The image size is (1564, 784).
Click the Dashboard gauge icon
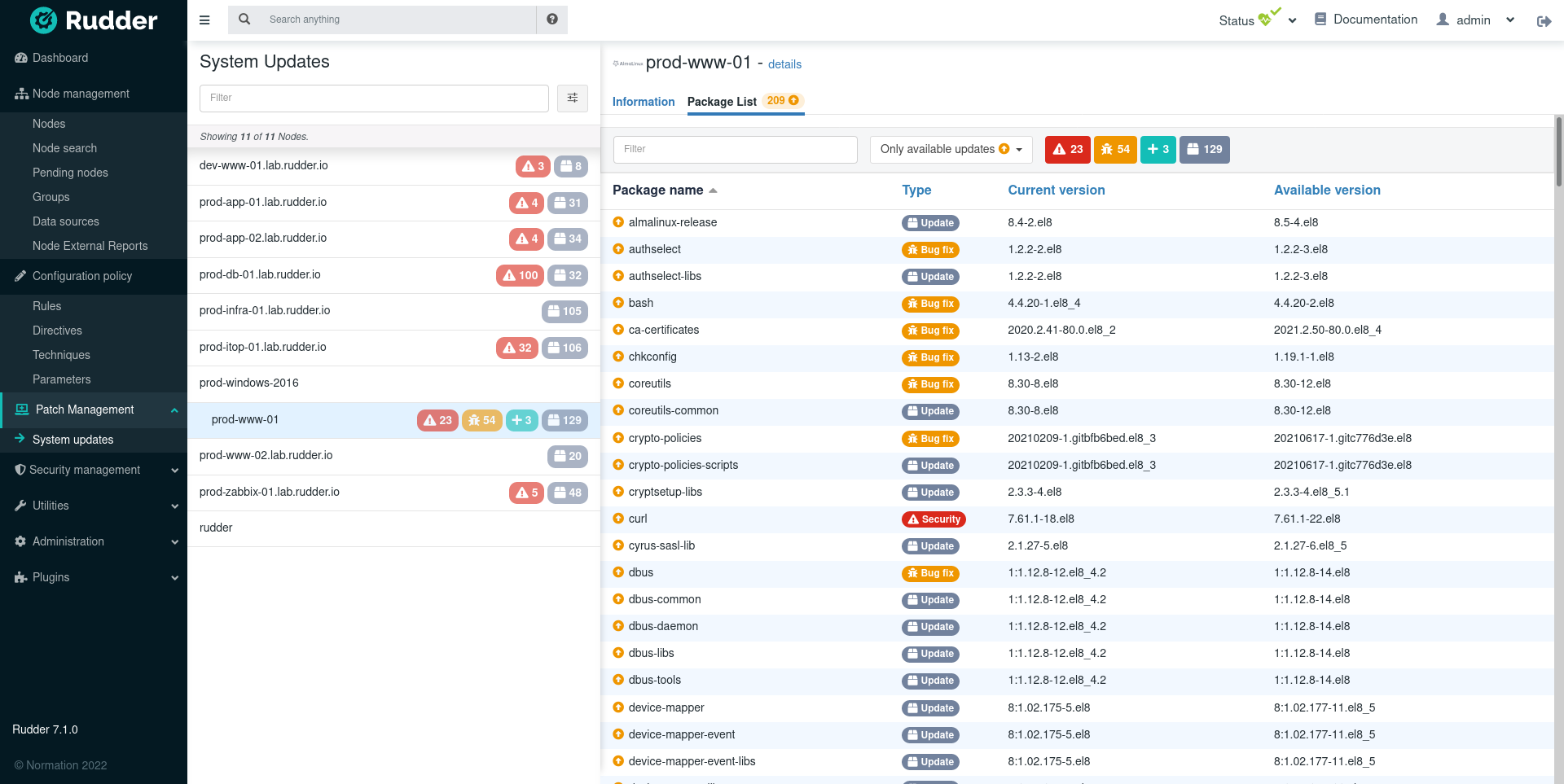[x=21, y=58]
